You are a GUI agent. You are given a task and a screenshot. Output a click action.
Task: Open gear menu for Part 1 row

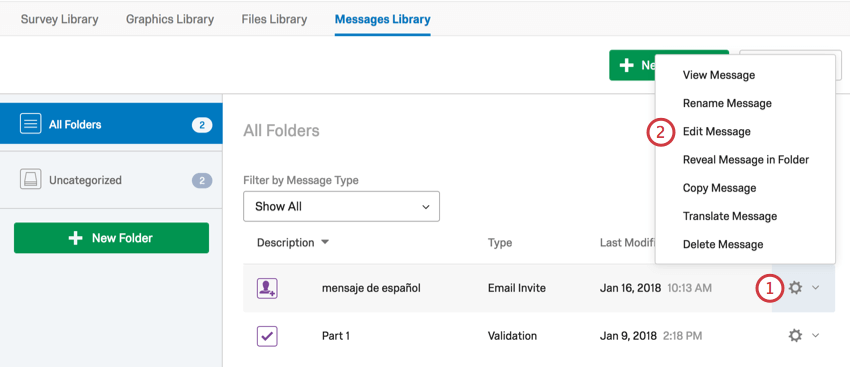pos(795,336)
